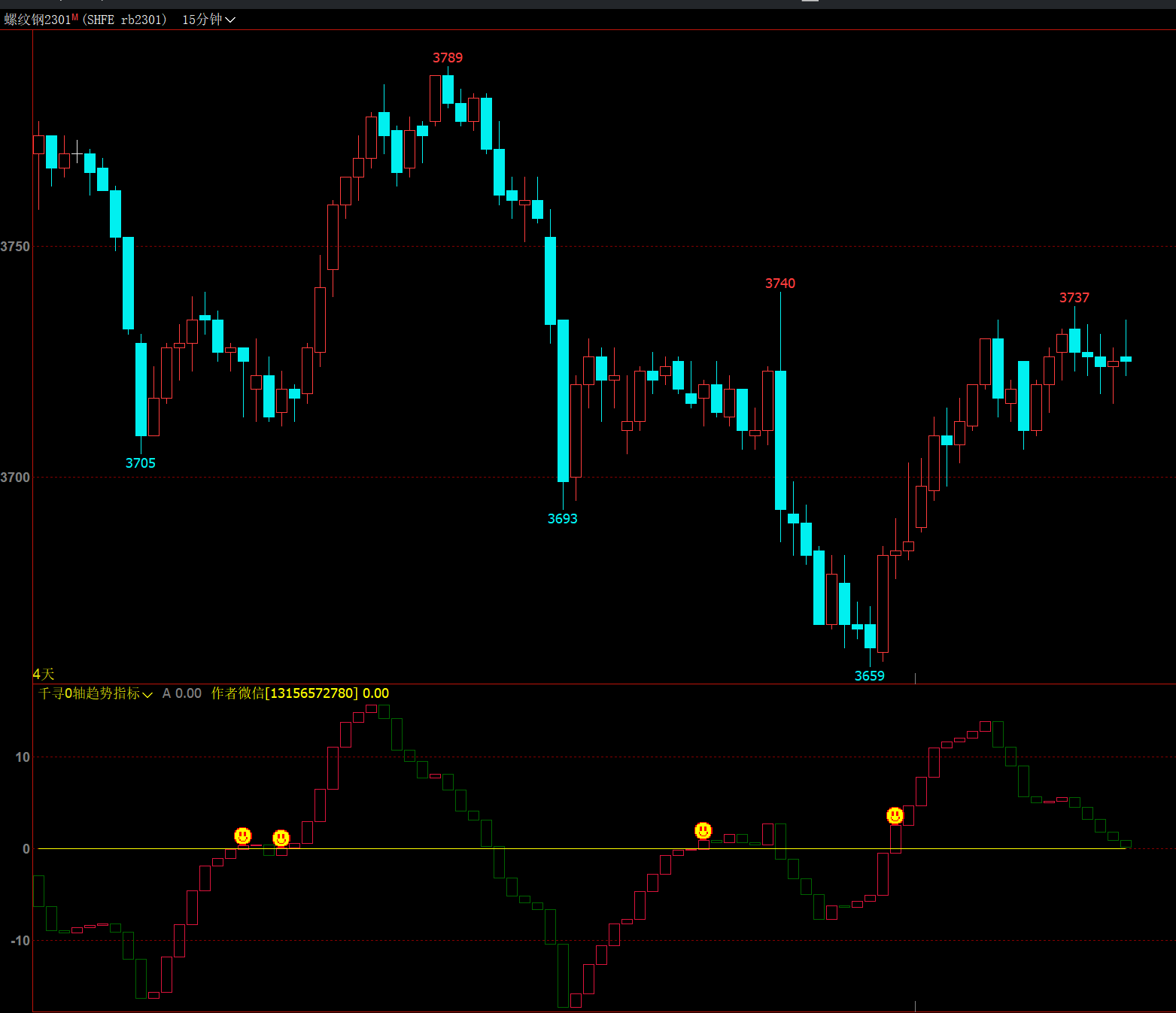
Task: Click the 3659 low price label
Action: click(x=870, y=676)
